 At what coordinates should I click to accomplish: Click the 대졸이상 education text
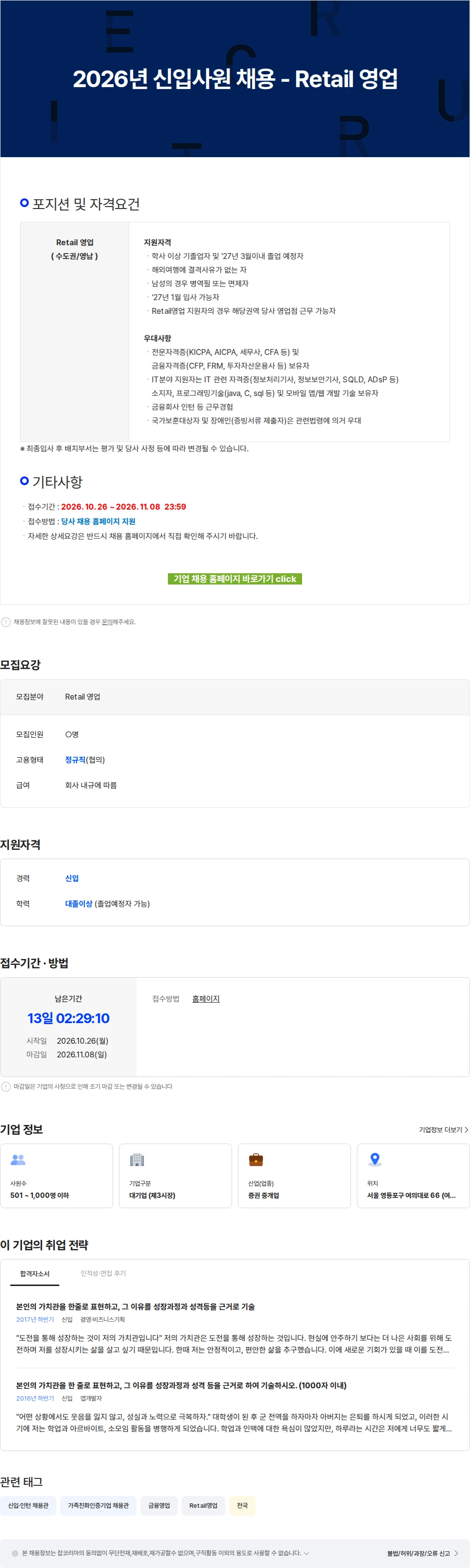(x=78, y=903)
